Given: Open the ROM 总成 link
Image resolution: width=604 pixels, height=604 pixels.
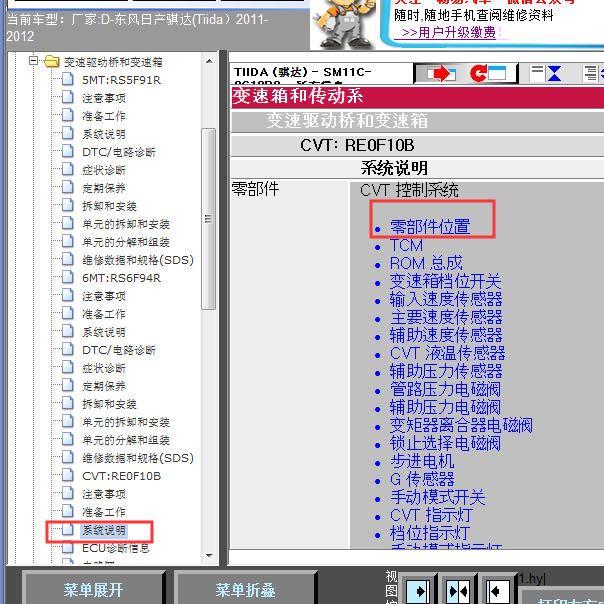Looking at the screenshot, I should tap(426, 263).
